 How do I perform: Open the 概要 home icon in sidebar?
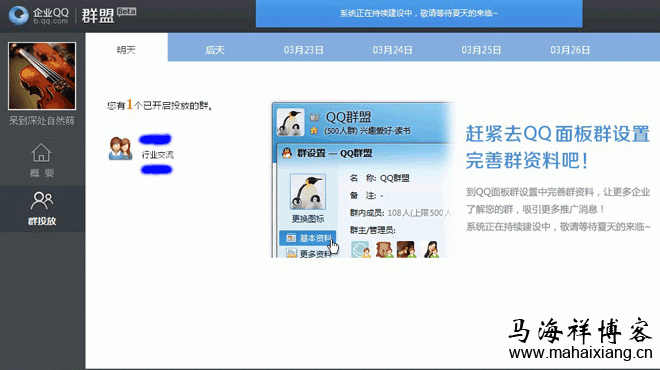pos(41,153)
